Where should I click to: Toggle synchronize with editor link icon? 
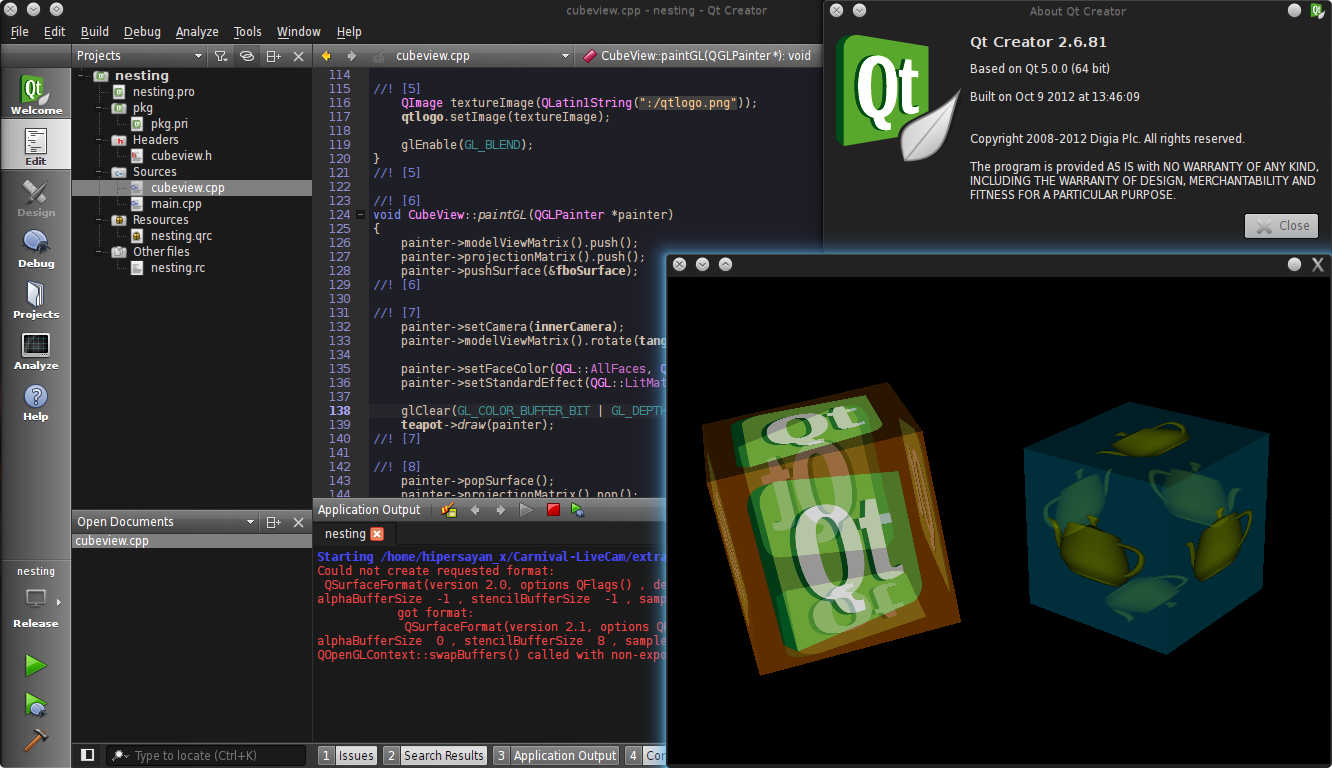[247, 56]
